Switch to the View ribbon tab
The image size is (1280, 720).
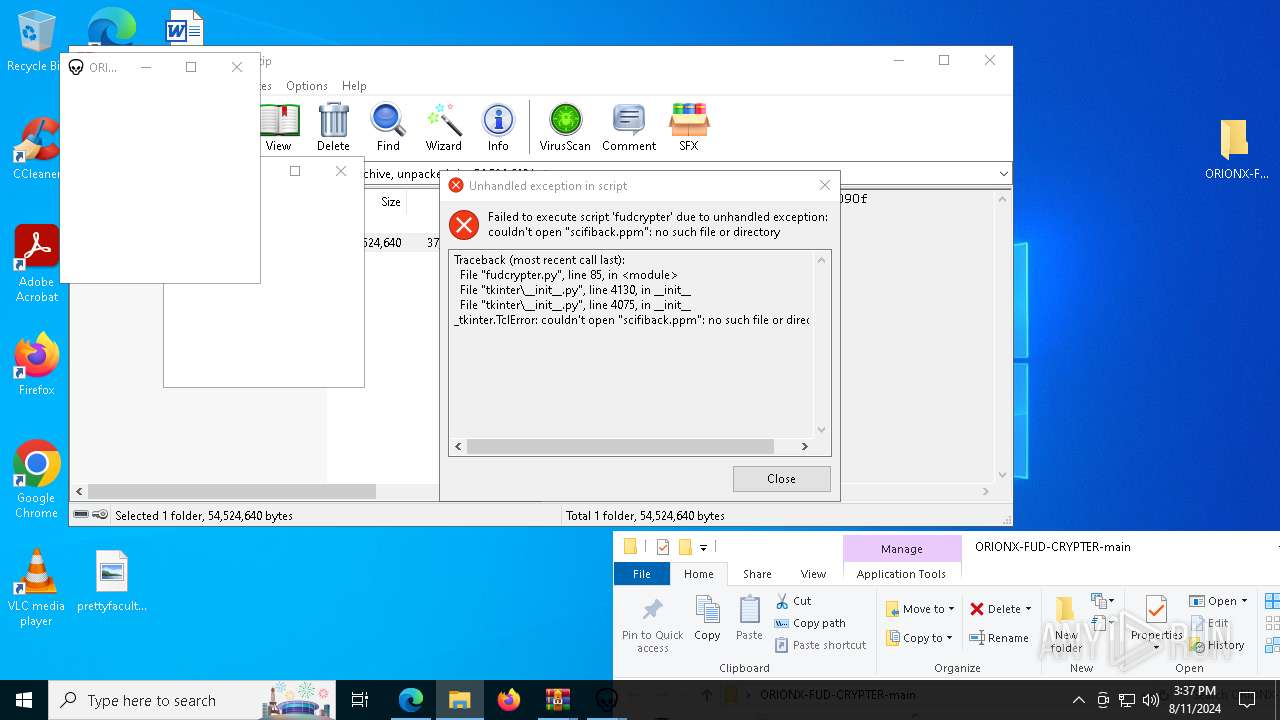coord(813,574)
